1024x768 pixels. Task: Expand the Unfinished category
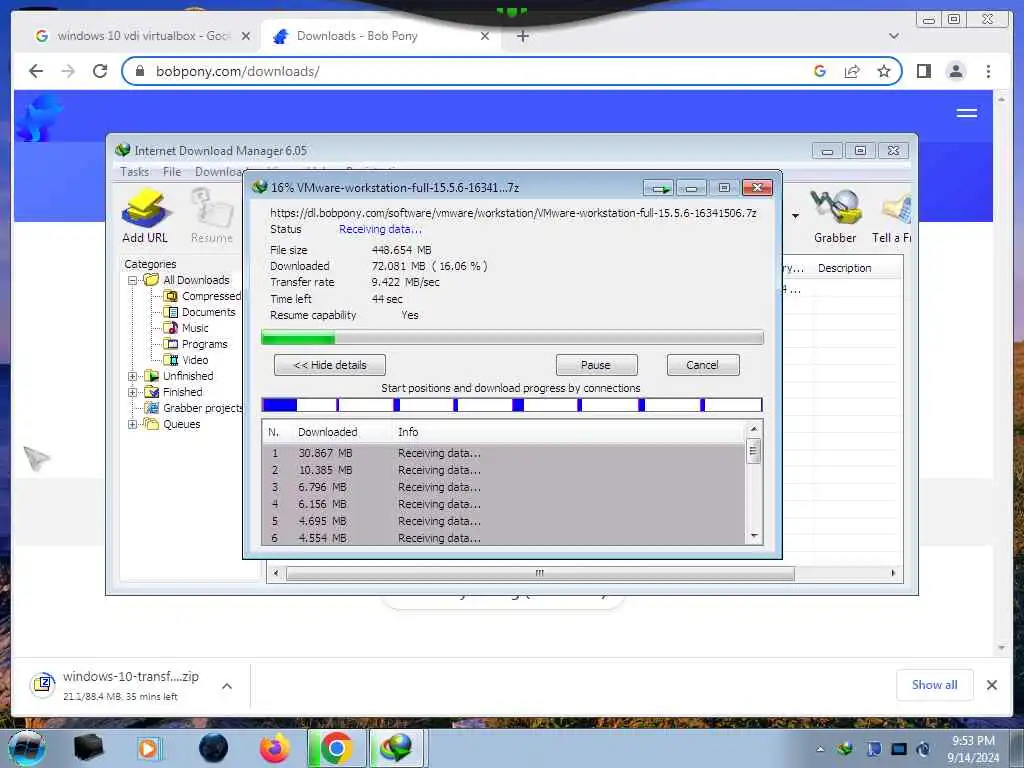[133, 376]
